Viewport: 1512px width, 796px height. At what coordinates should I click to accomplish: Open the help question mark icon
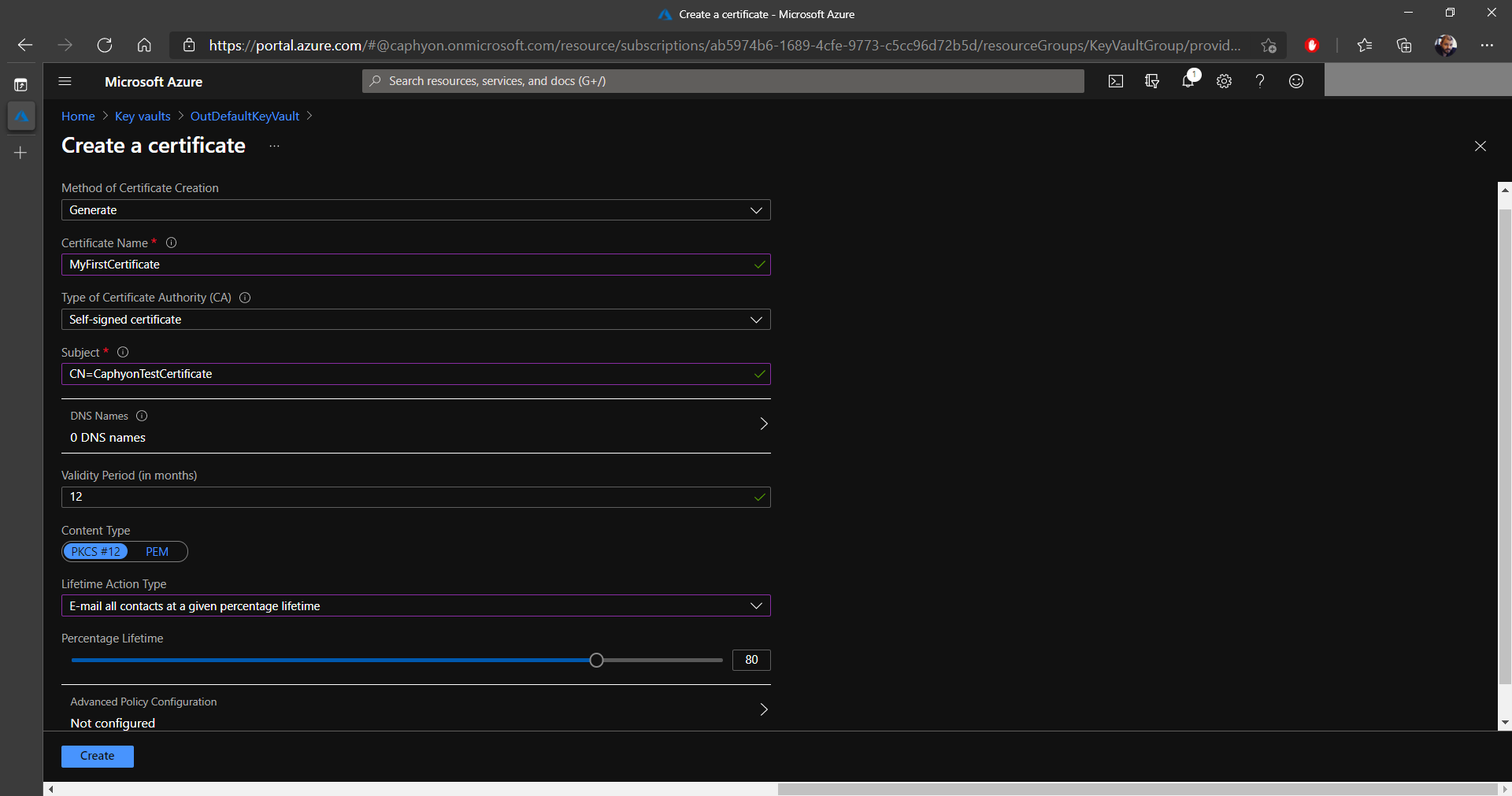1260,81
